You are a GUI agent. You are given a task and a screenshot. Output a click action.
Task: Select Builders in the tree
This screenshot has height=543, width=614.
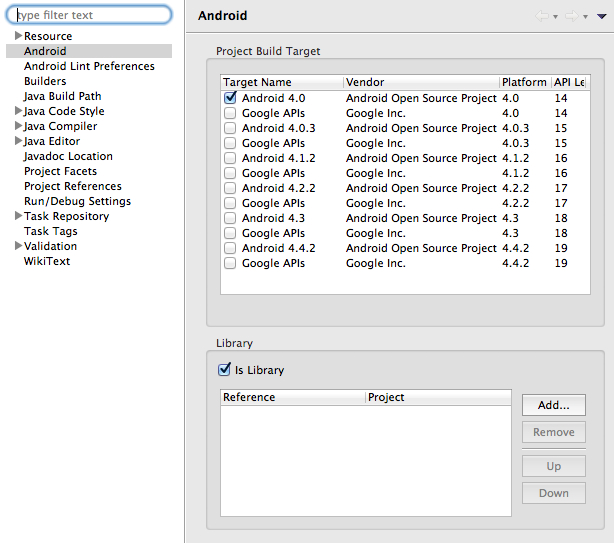click(x=45, y=81)
